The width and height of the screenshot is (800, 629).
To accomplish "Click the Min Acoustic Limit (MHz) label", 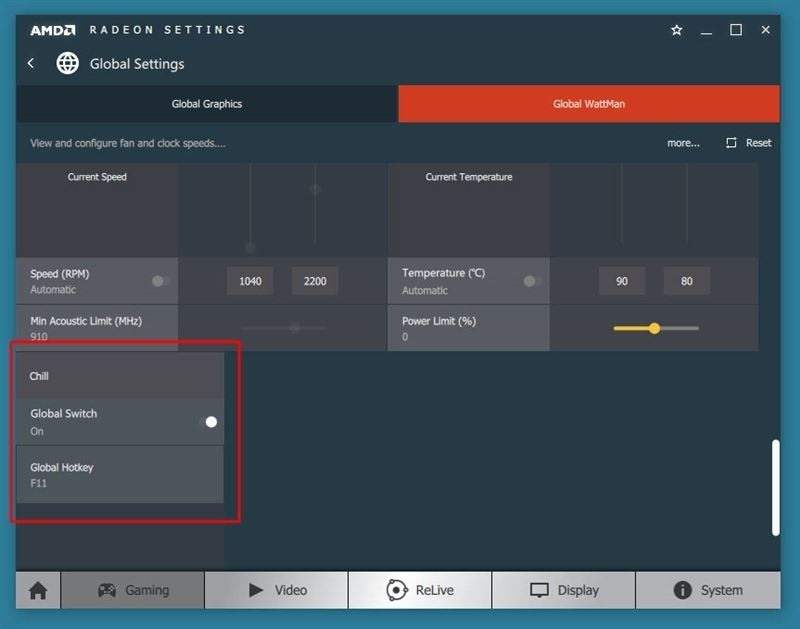I will (x=86, y=321).
